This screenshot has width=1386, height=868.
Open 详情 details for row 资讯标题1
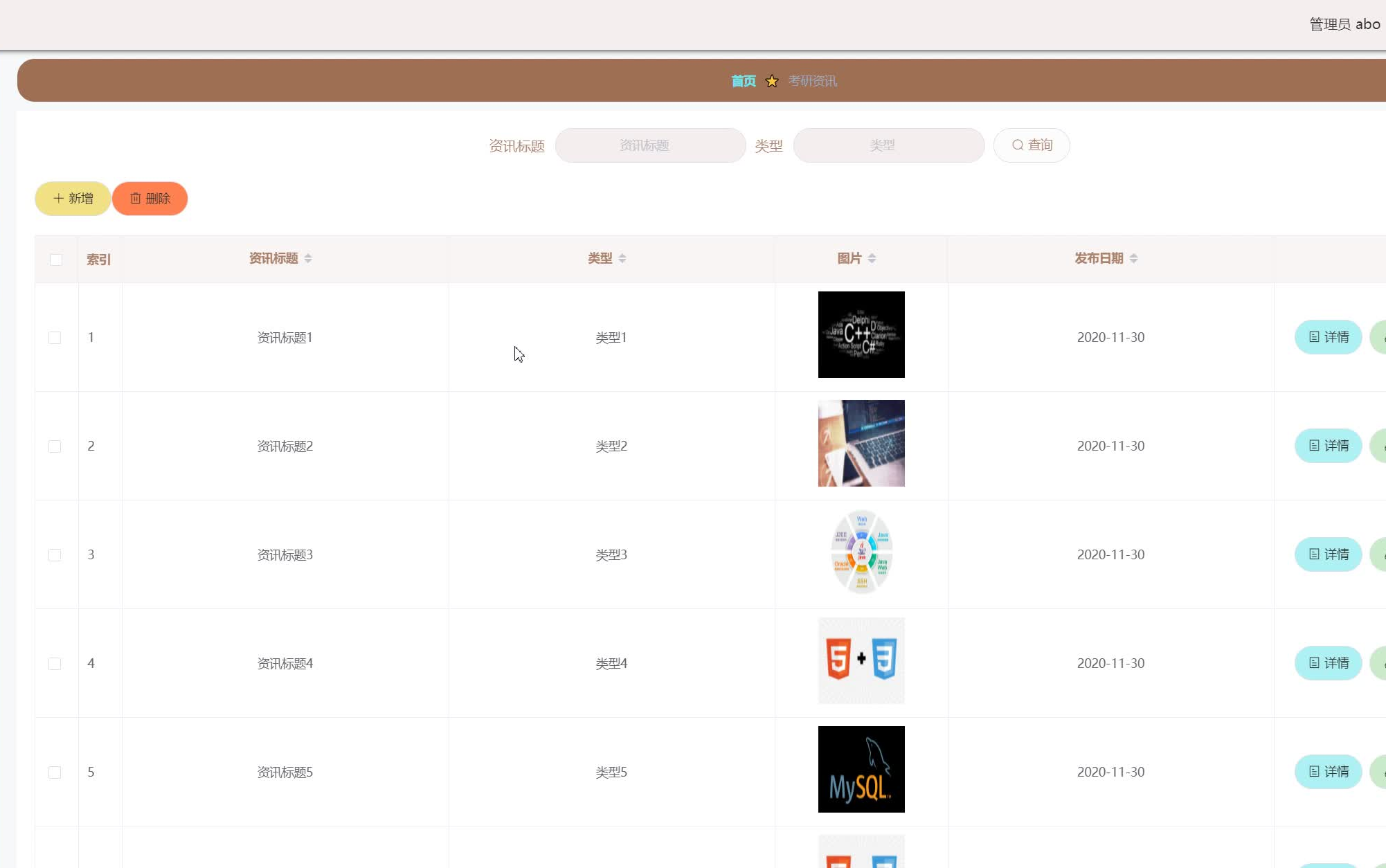[x=1329, y=337]
